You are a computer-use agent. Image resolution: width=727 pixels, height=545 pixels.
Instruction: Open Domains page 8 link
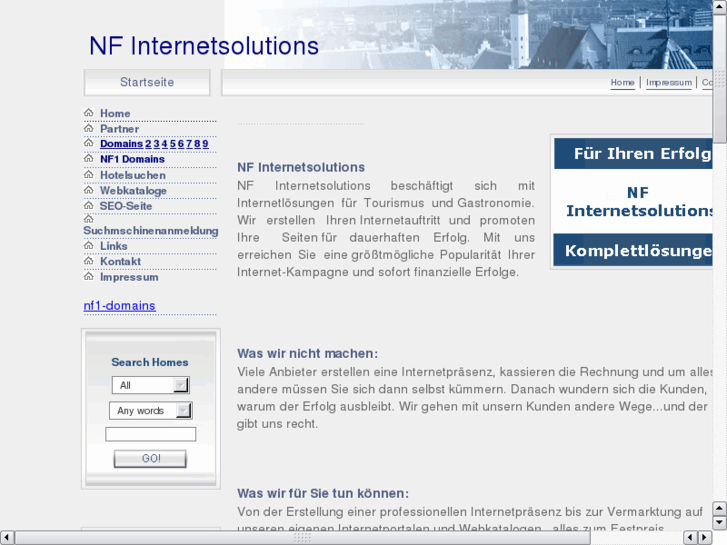pyautogui.click(x=198, y=144)
